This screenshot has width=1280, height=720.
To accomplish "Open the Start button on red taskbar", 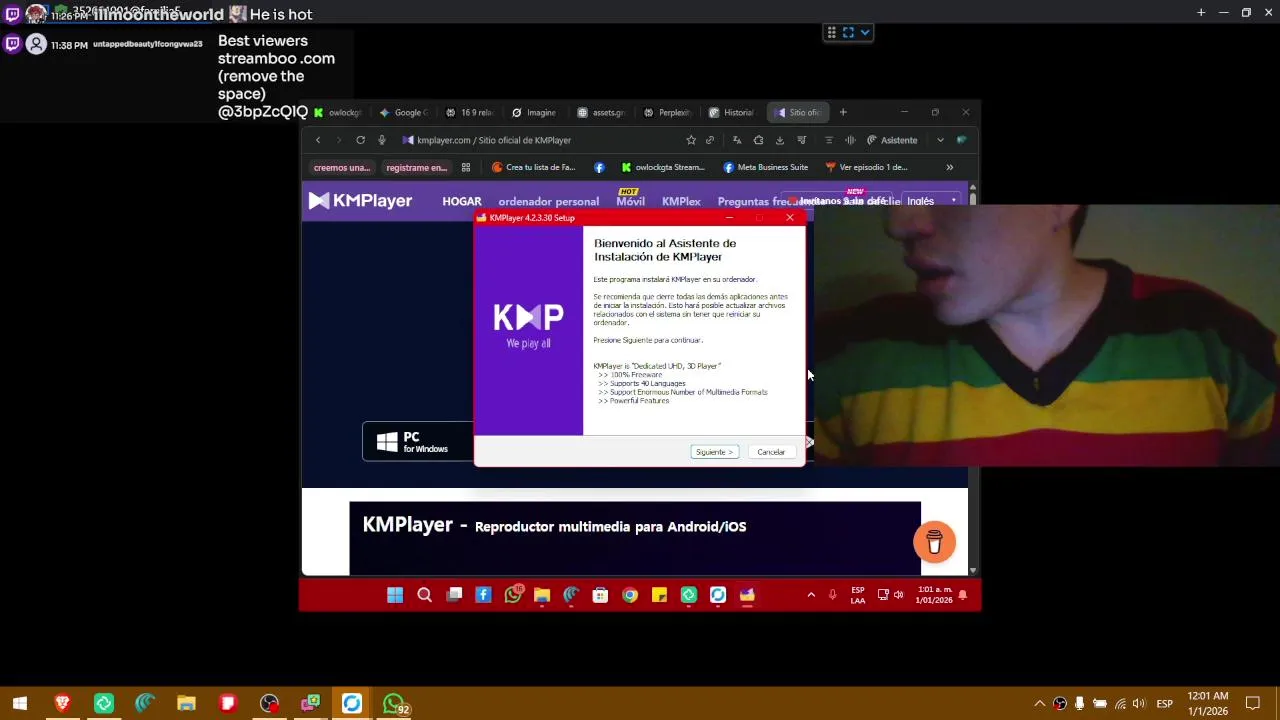I will [x=395, y=596].
